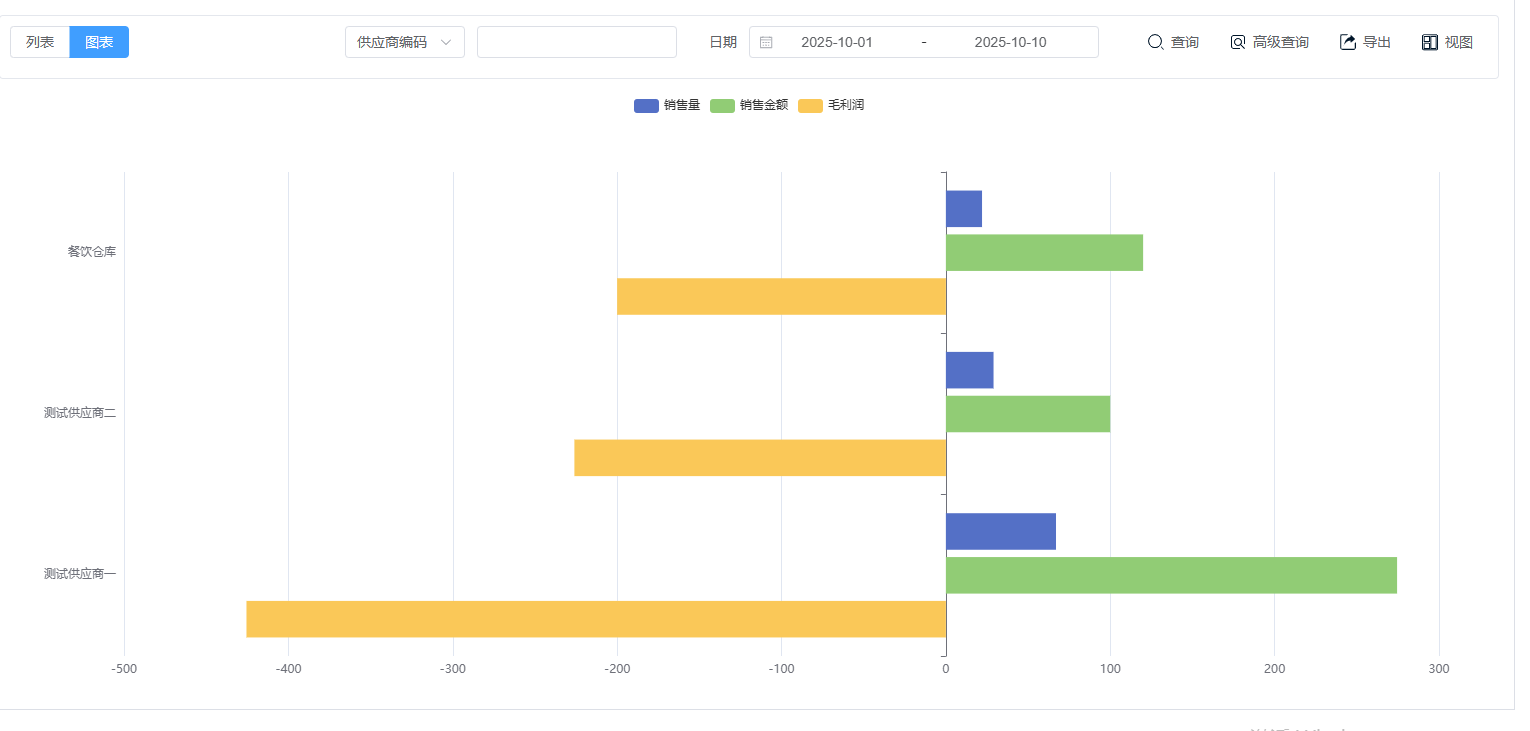The image size is (1530, 731).
Task: Click the magnifier icon beside 查询
Action: point(1155,42)
